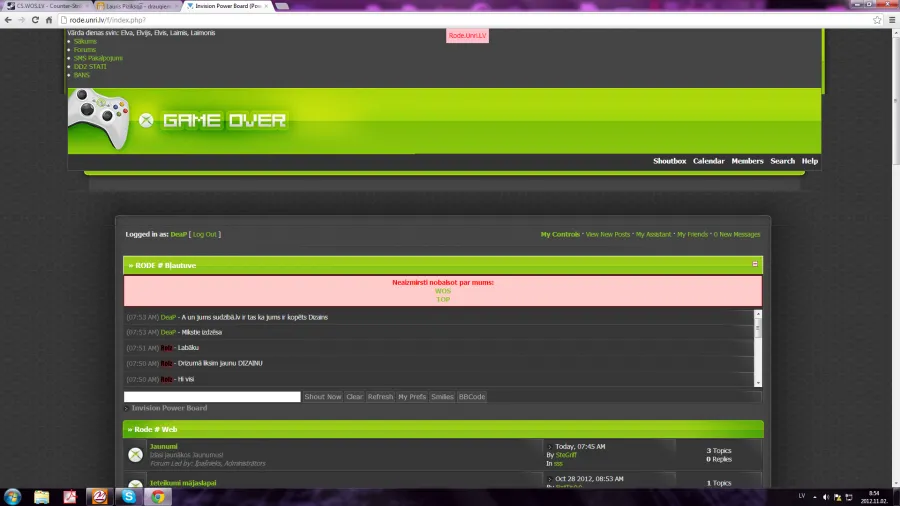Image resolution: width=900 pixels, height=506 pixels.
Task: Open My Controls
Action: (x=560, y=234)
